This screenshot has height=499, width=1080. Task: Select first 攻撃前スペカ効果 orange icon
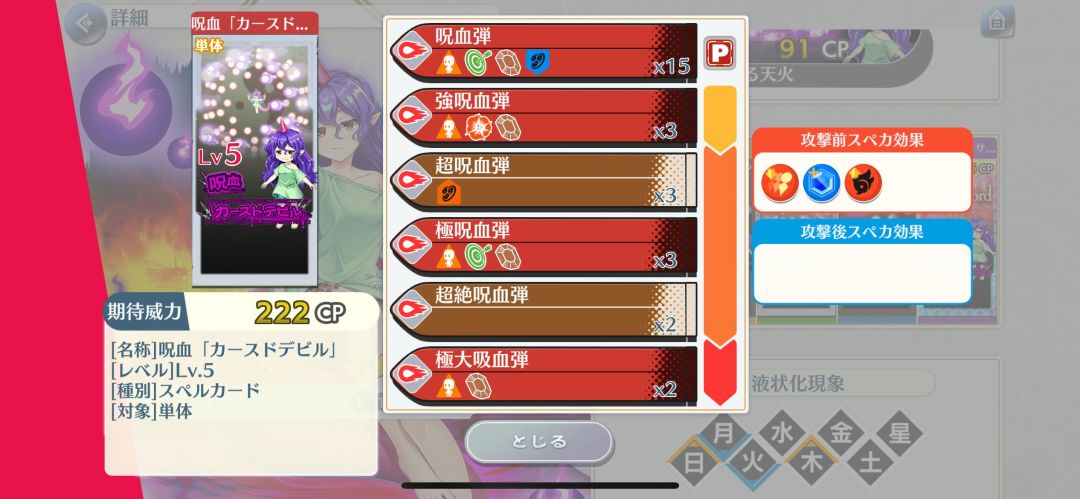780,183
